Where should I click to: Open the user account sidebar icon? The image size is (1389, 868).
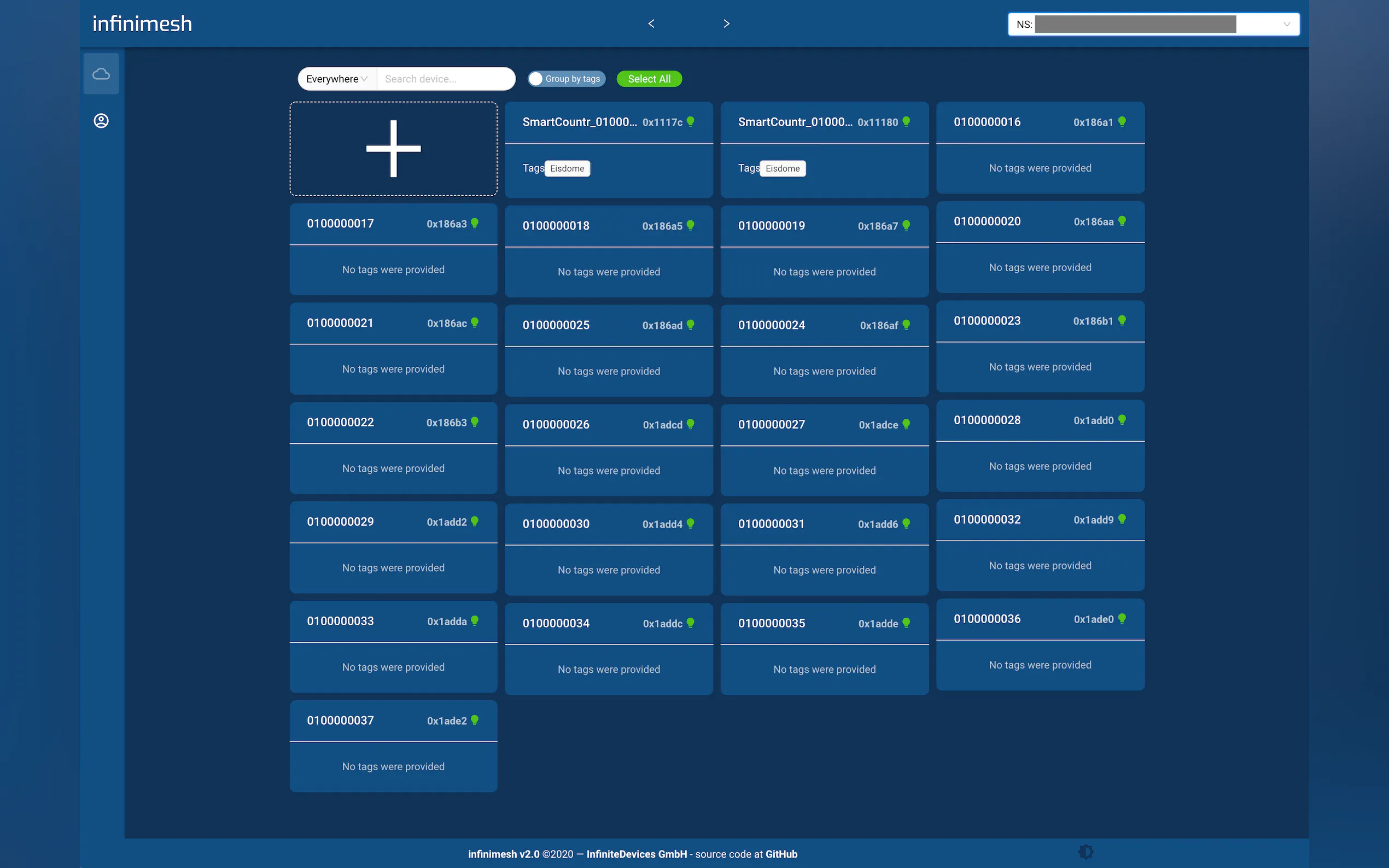pyautogui.click(x=101, y=121)
